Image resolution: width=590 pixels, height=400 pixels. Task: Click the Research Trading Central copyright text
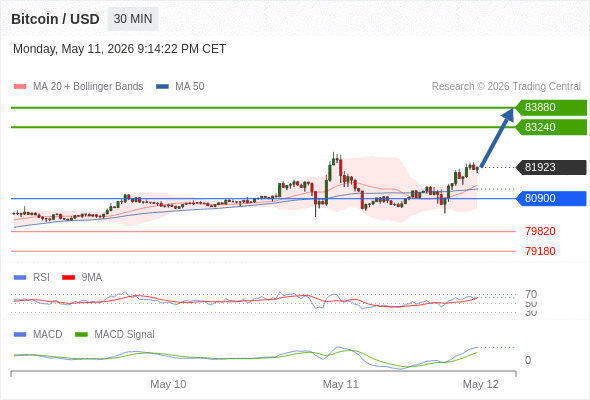[x=506, y=87]
